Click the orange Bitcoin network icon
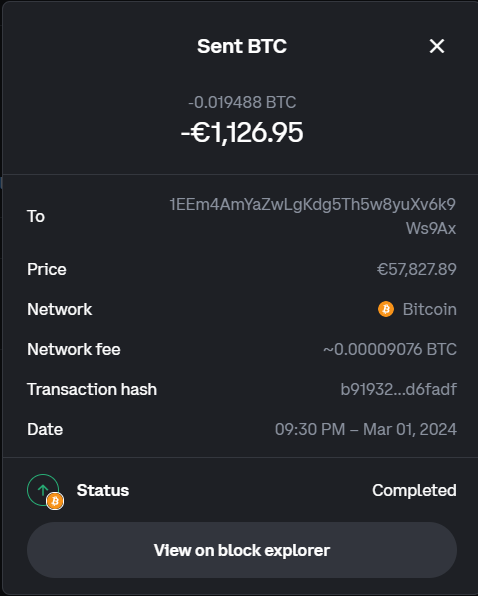This screenshot has width=478, height=596. pyautogui.click(x=386, y=309)
